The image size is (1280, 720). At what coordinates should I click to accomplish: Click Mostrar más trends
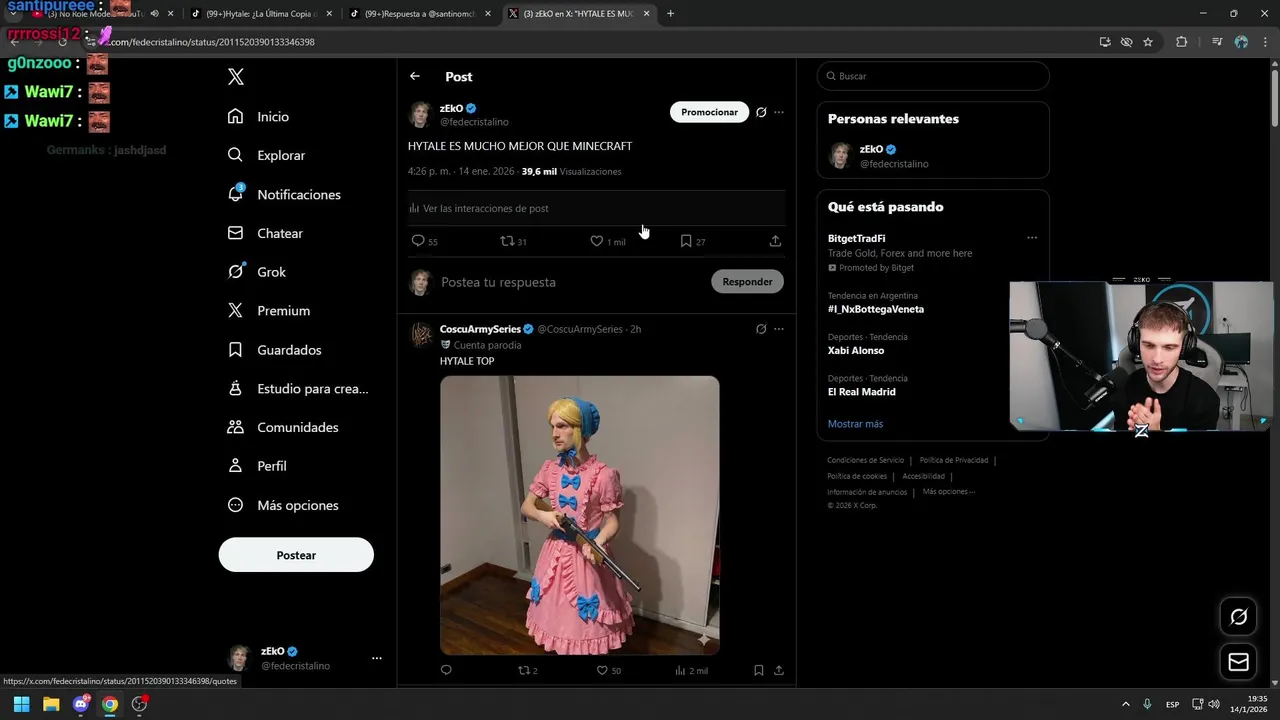[x=855, y=424]
